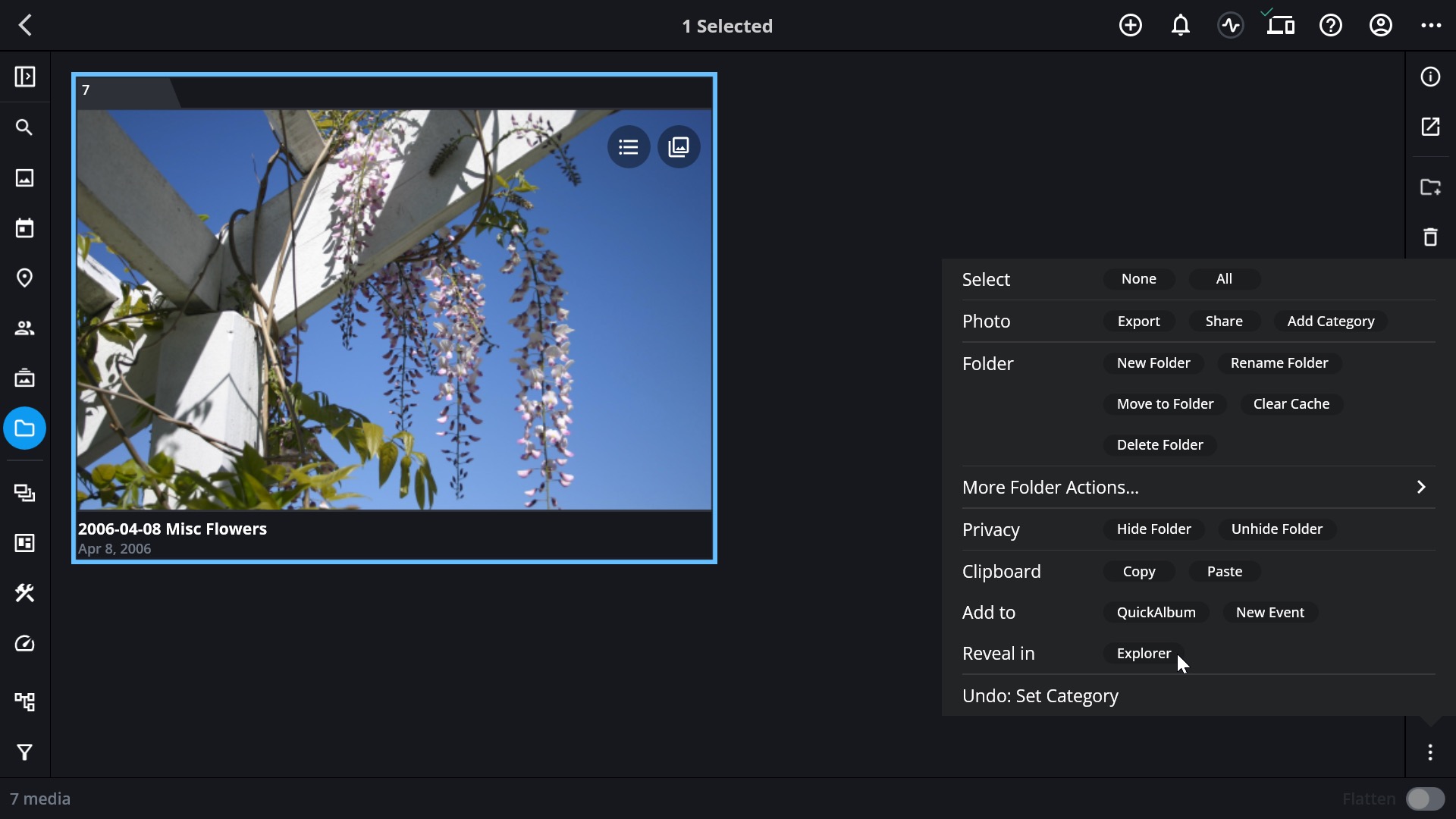Select All in the Select row

pos(1224,279)
